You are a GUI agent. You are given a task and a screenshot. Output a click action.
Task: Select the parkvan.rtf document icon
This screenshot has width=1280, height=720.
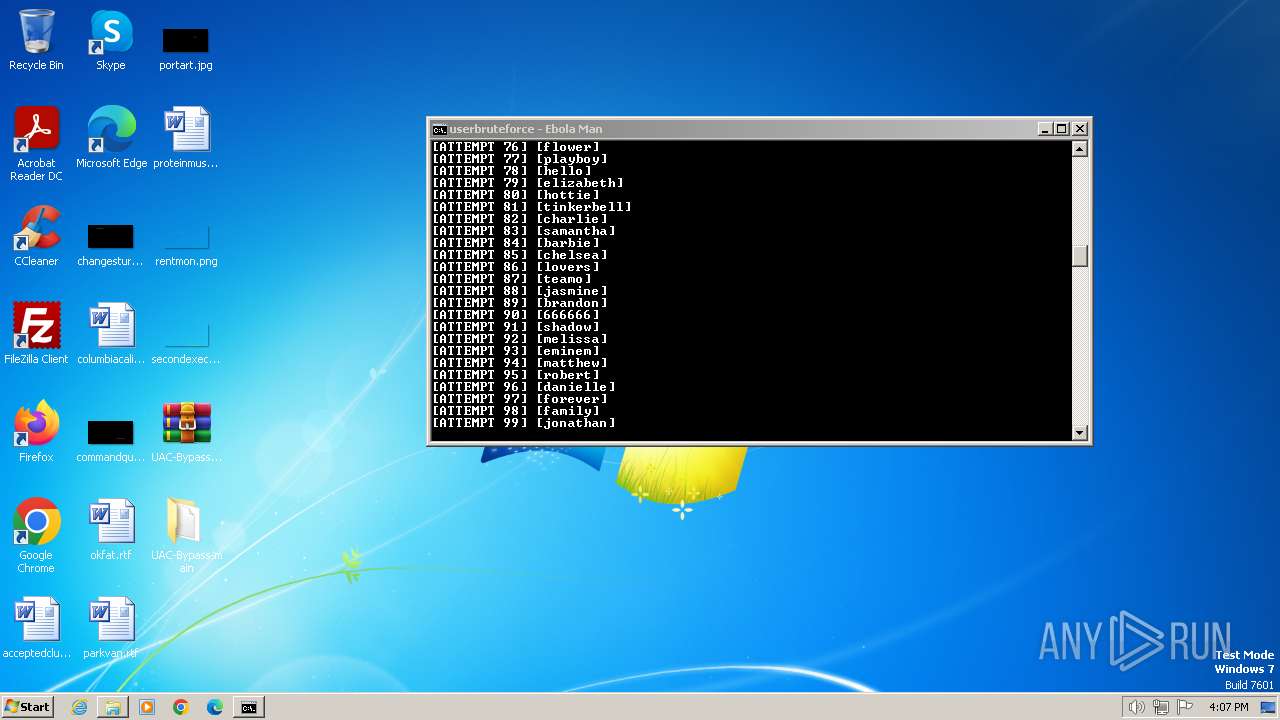(111, 628)
